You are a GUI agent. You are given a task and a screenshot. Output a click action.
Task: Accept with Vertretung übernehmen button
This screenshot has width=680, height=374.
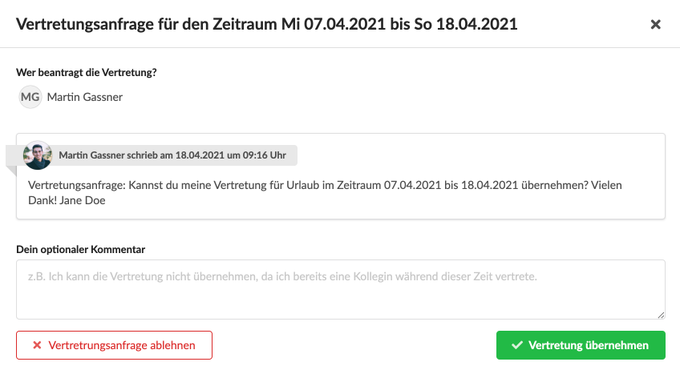(581, 345)
